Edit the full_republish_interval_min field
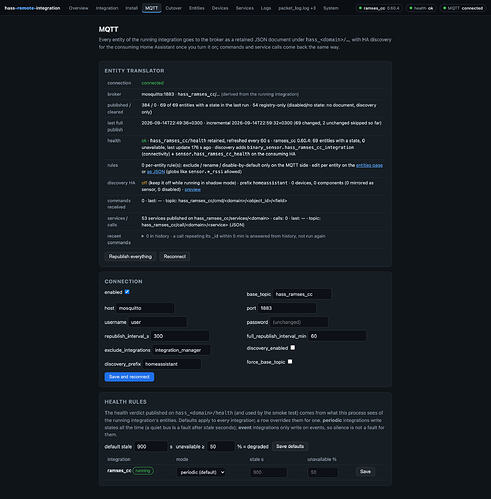Image resolution: width=491 pixels, height=499 pixels. coord(337,336)
